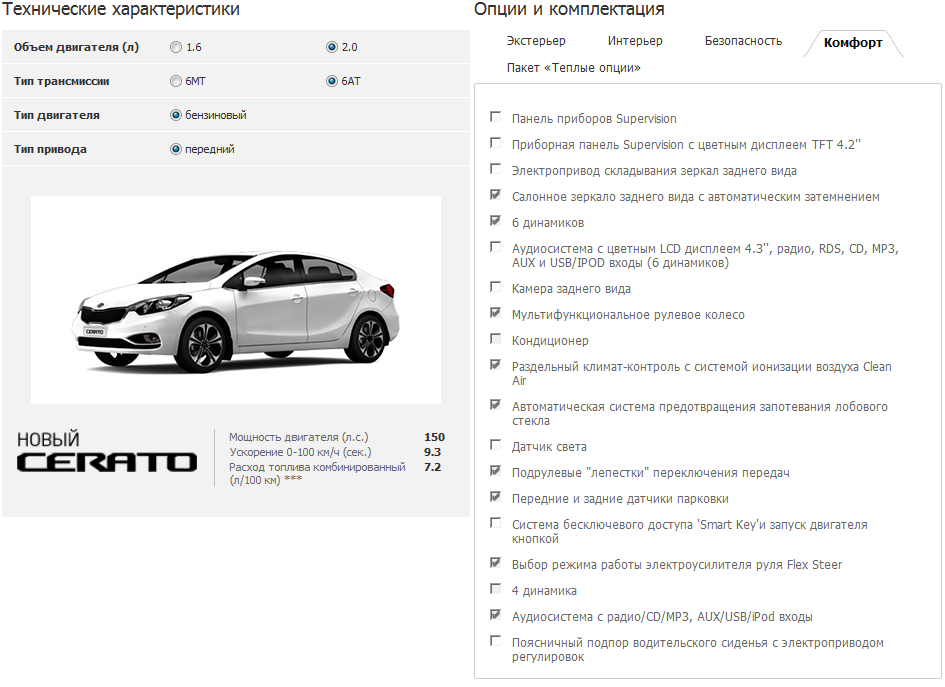Click the Тип трансмиссии label
945x687 pixels.
61,81
